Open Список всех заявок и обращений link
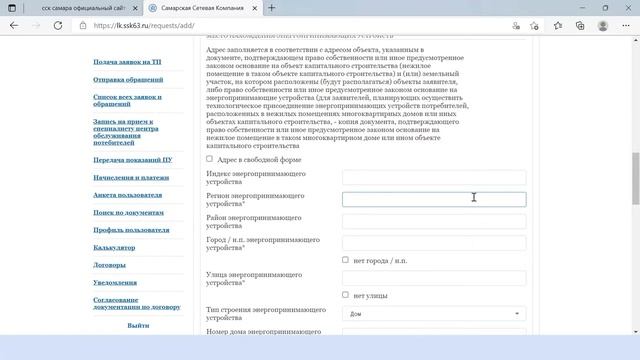Screen dimensions: 640x360 (127, 100)
